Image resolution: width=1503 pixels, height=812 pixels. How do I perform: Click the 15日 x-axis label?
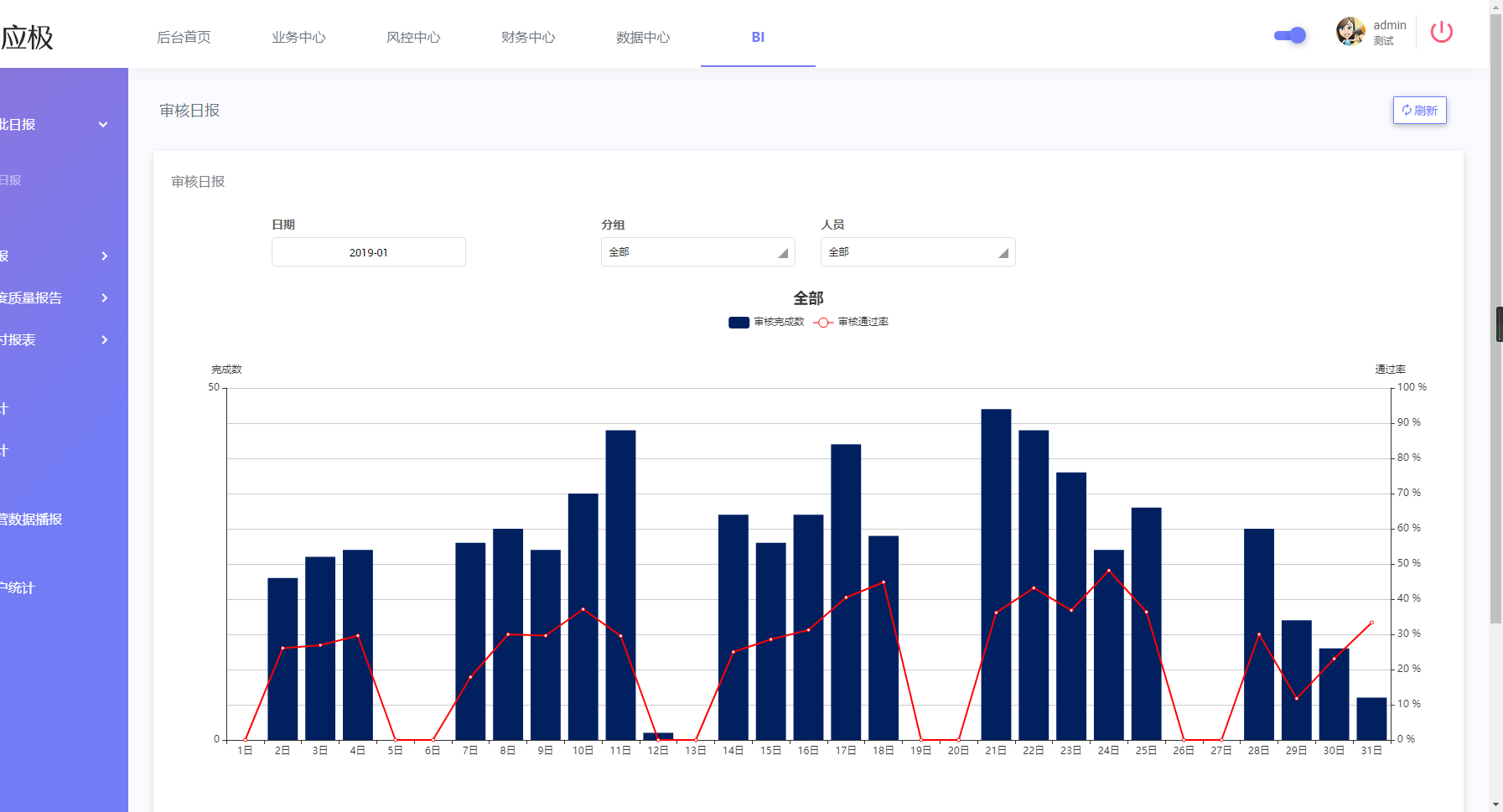(770, 751)
